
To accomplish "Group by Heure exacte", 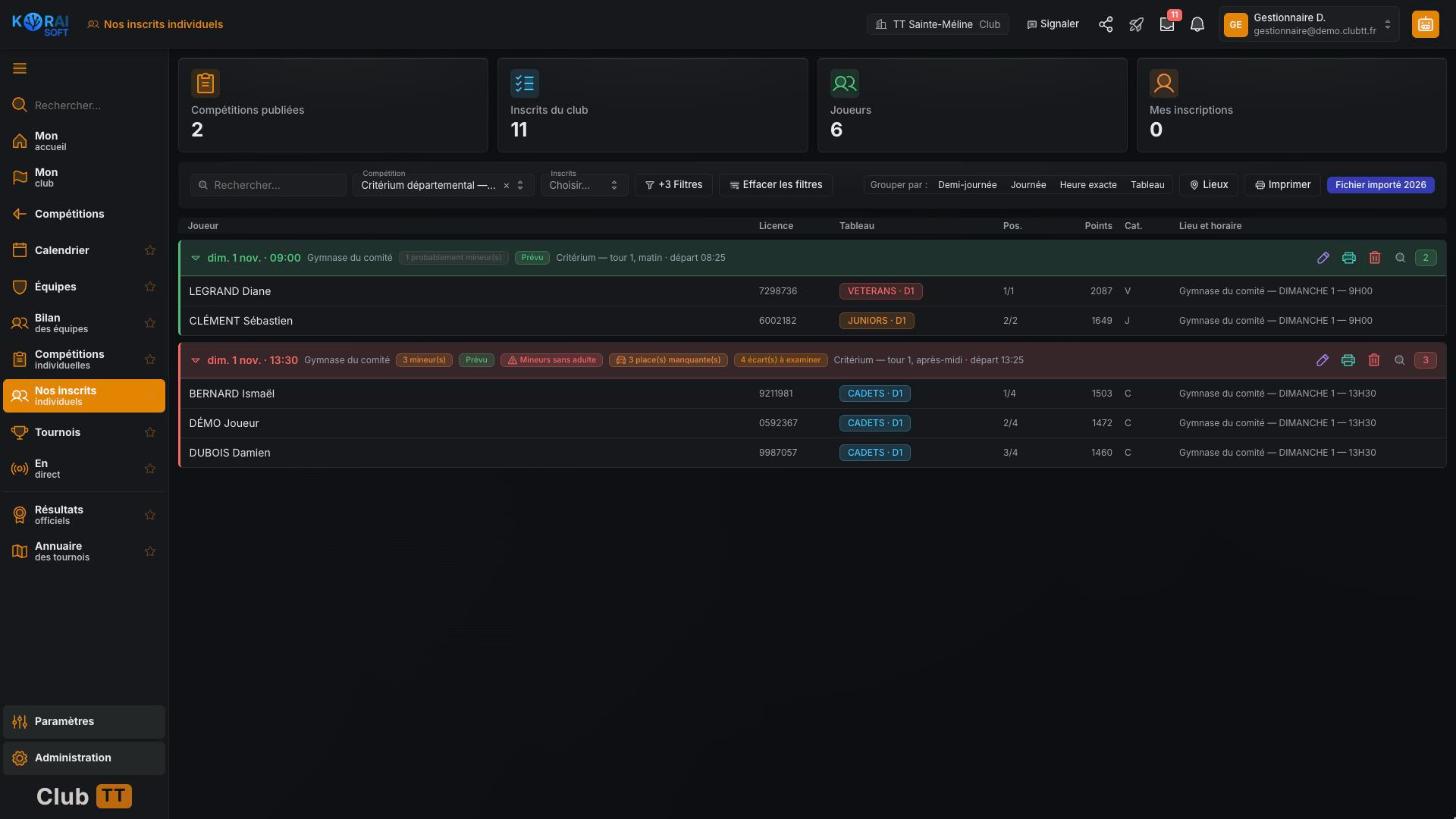I will (1088, 185).
